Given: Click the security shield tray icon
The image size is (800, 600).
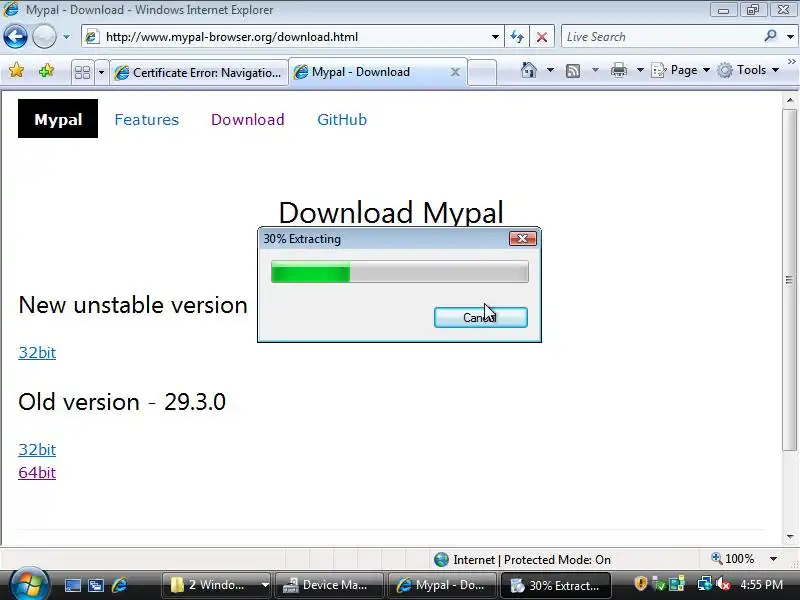Looking at the screenshot, I should tap(640, 583).
